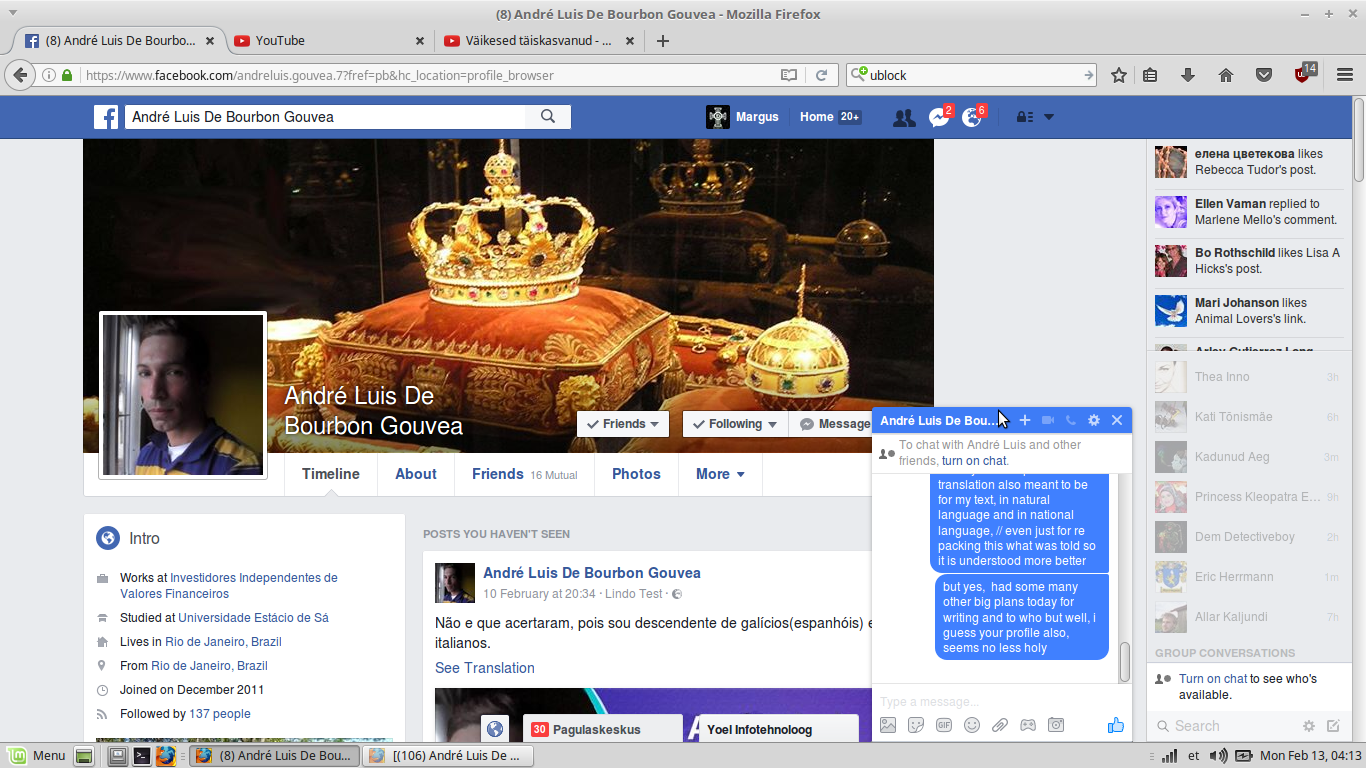Open Firefox downloads arrow icon

(x=1188, y=75)
